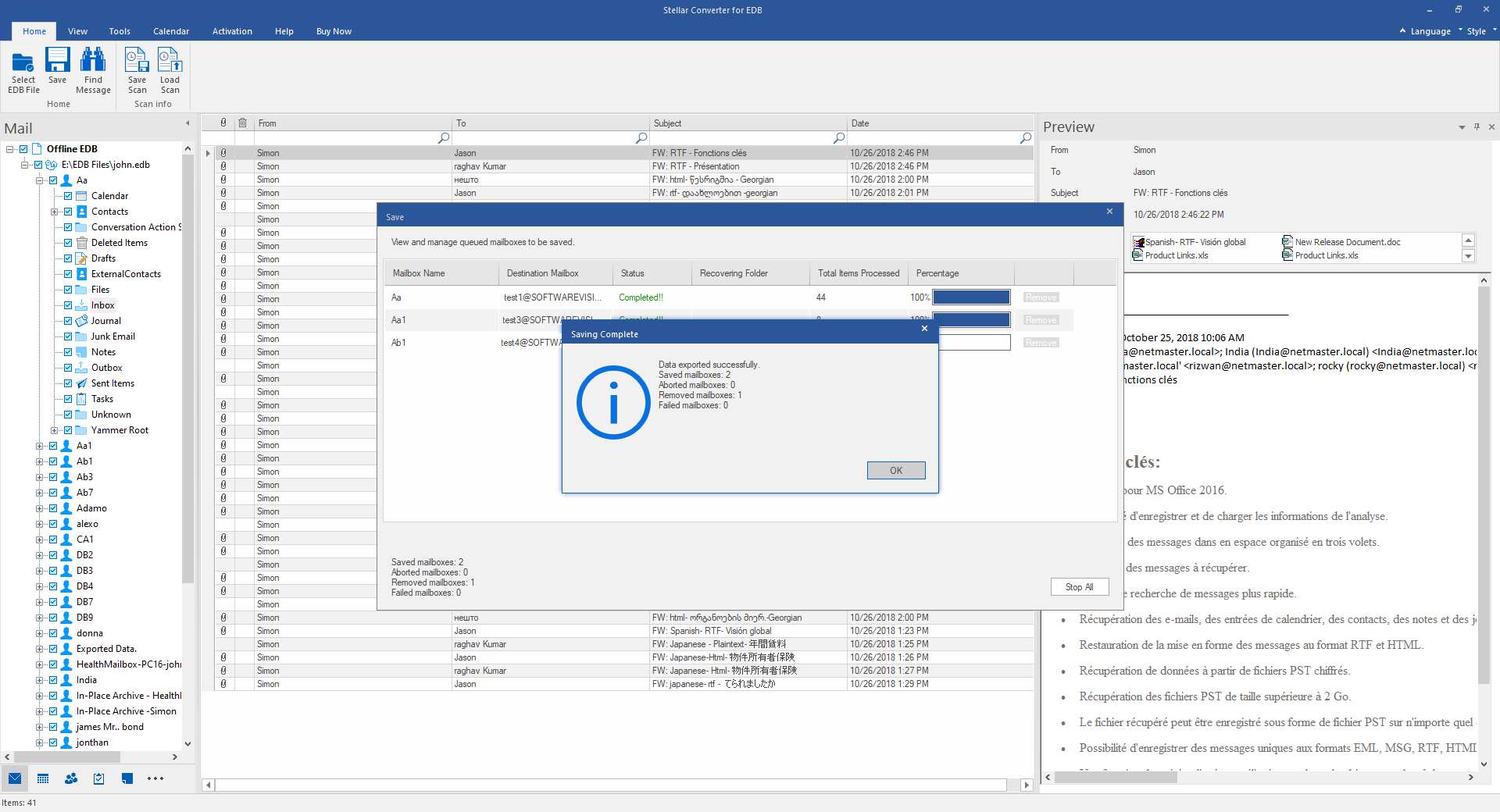1500x812 pixels.
Task: Open the tasks view icon in bottom bar
Action: click(x=98, y=778)
